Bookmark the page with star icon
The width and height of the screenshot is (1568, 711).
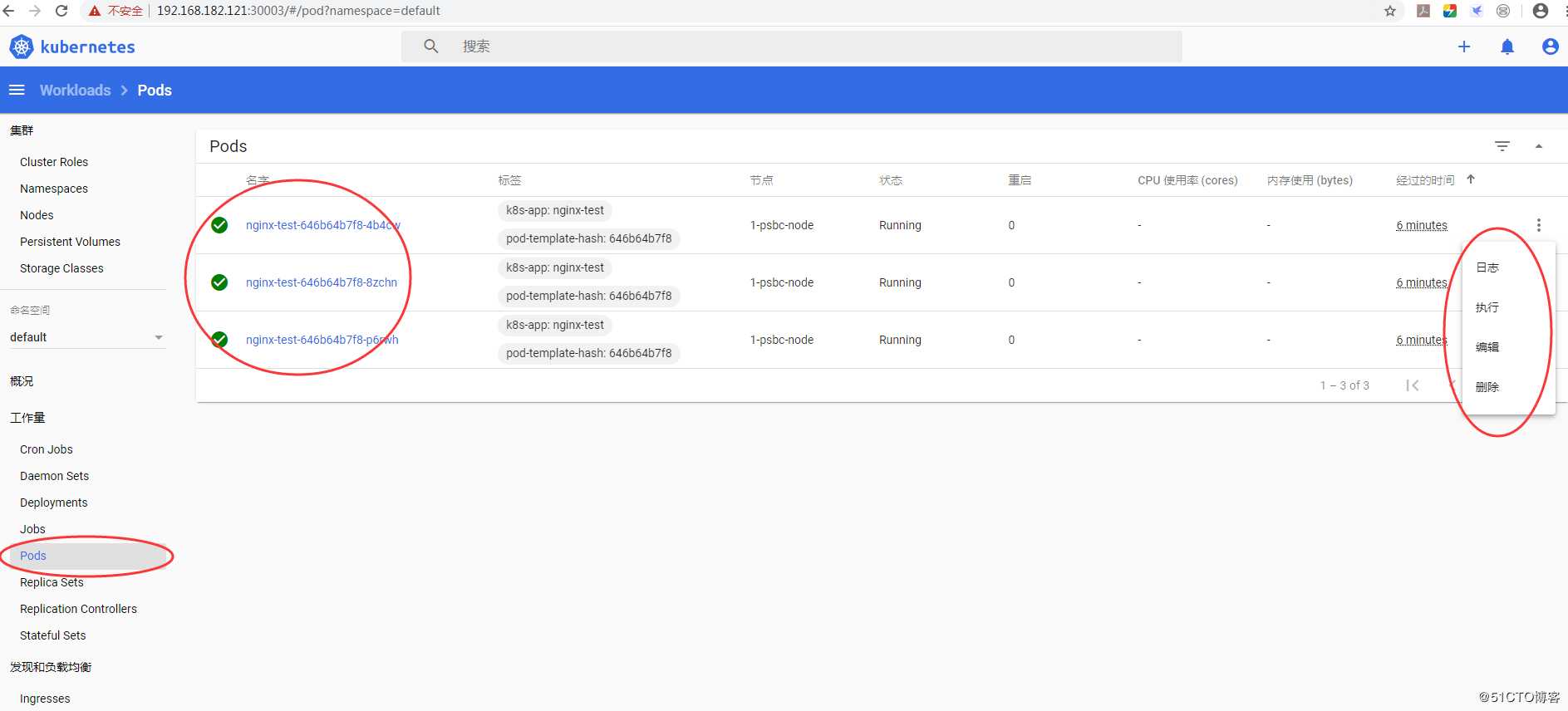pyautogui.click(x=1390, y=11)
